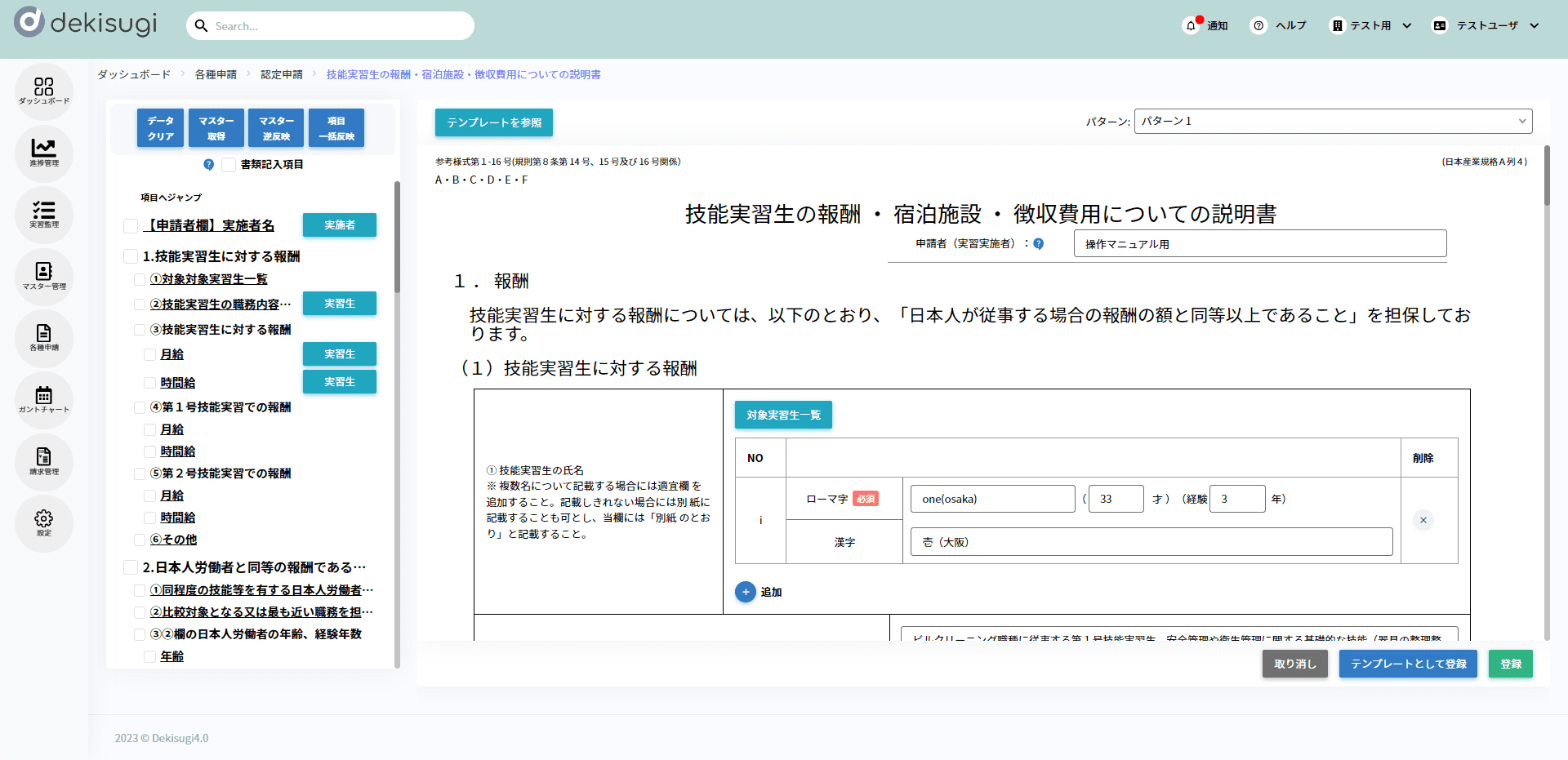Click the テンプレートを参照 button

tap(493, 122)
